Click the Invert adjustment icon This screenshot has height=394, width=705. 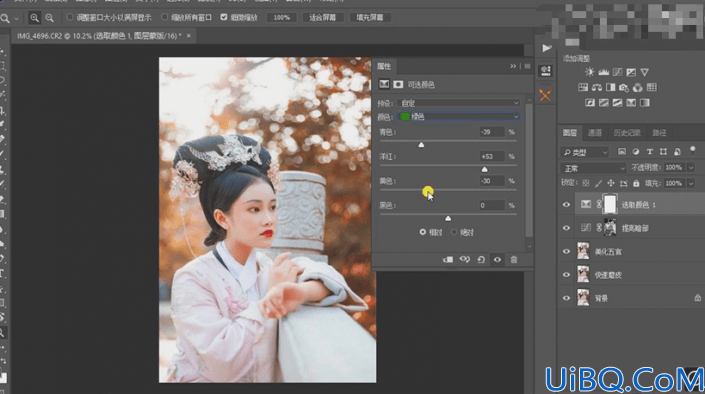pyautogui.click(x=590, y=103)
